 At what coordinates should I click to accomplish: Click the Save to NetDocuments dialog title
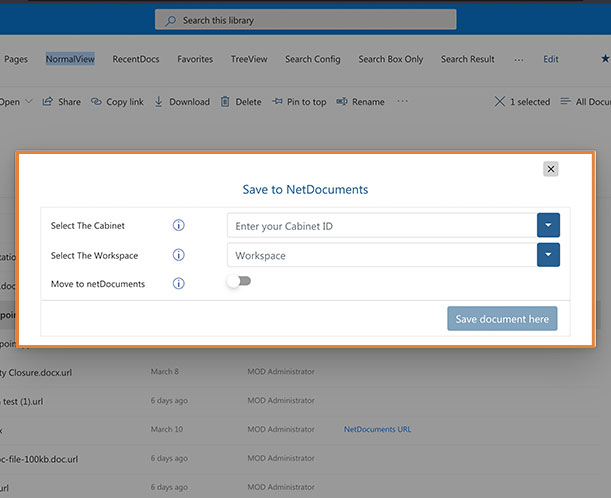(305, 190)
